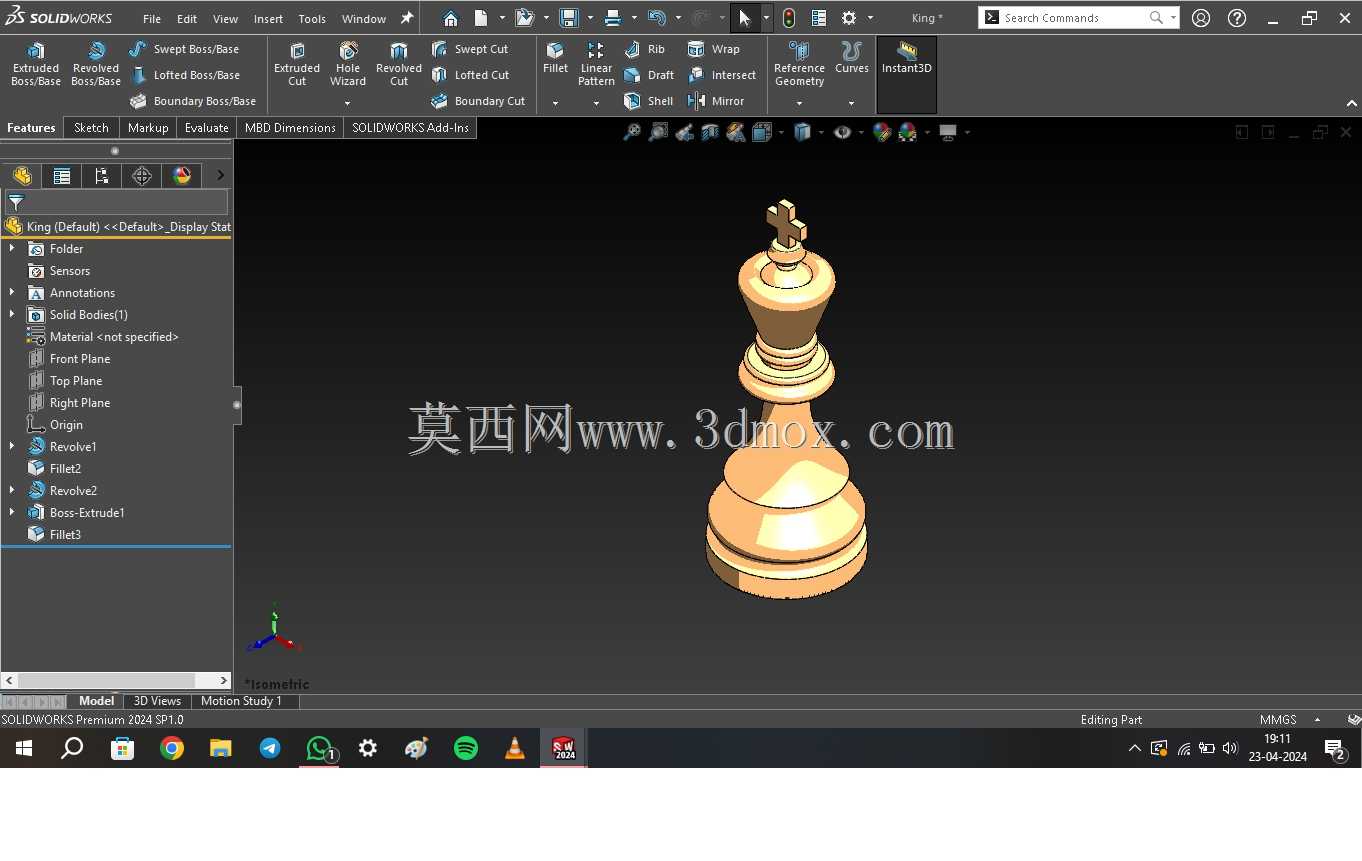Viewport: 1362px width, 861px height.
Task: Select the Rib tool
Action: [x=645, y=49]
